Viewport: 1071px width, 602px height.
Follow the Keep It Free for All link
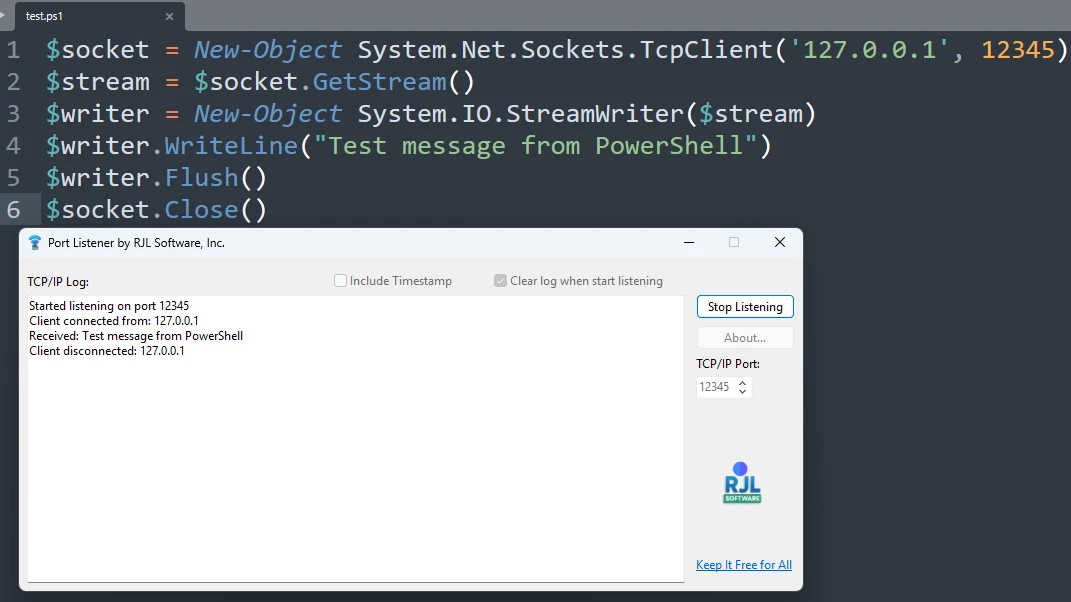[744, 564]
